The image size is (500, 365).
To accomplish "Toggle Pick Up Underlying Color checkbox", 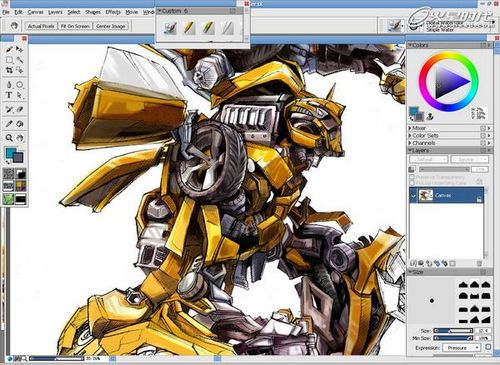I will click(412, 183).
